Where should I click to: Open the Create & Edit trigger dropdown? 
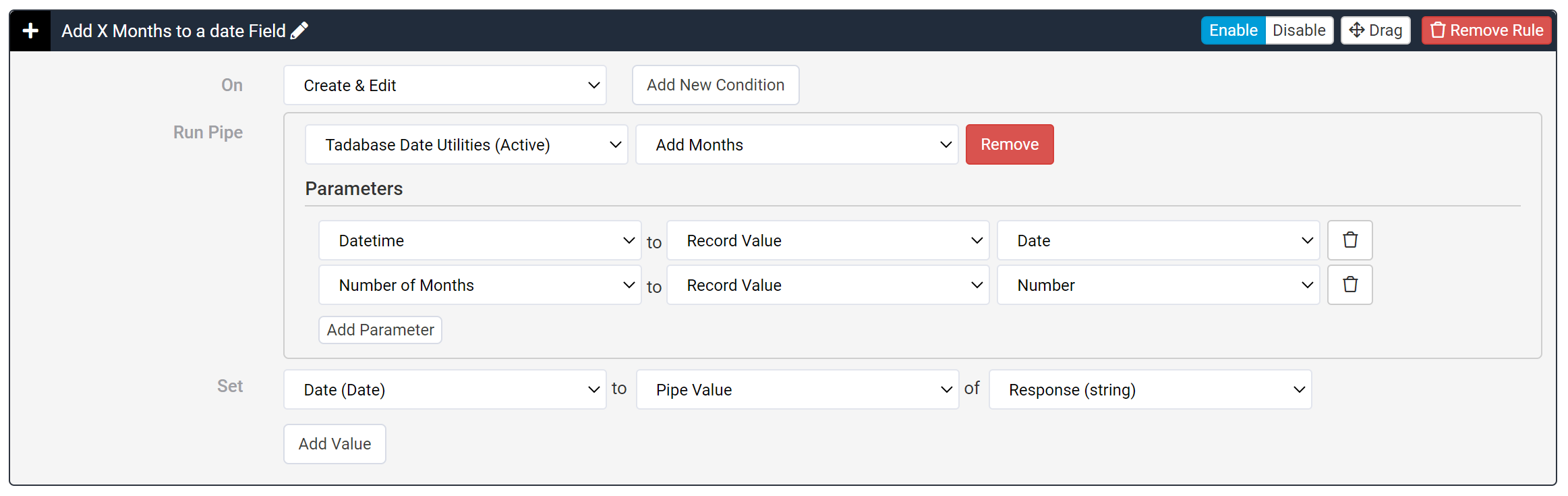point(445,86)
